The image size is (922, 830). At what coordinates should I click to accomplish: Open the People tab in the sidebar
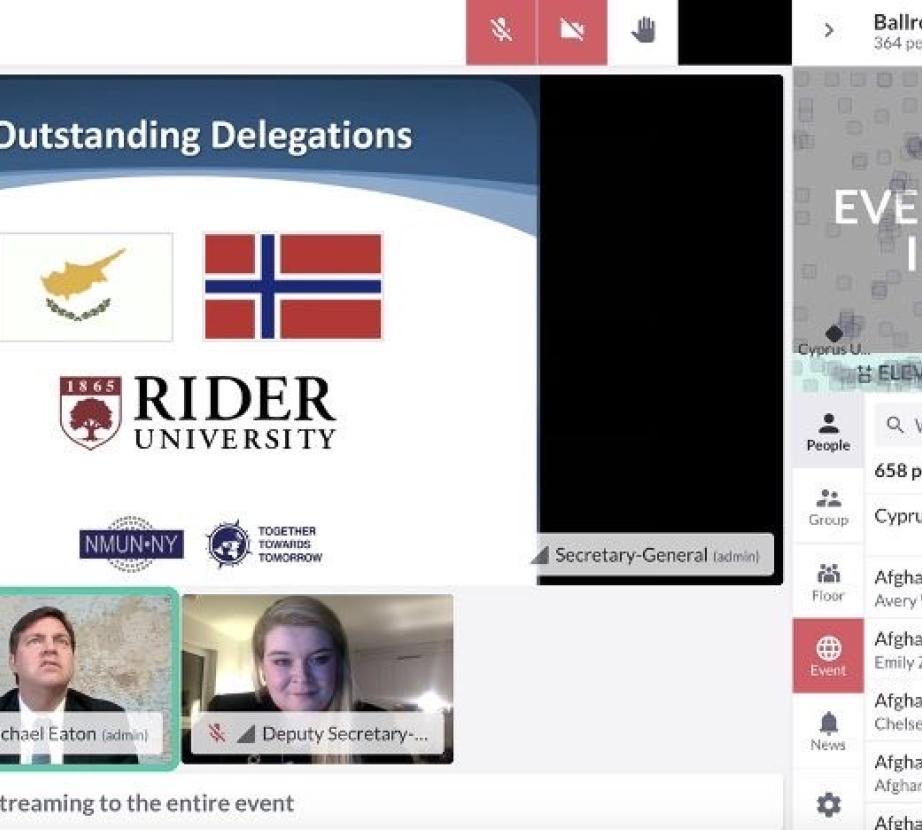828,432
